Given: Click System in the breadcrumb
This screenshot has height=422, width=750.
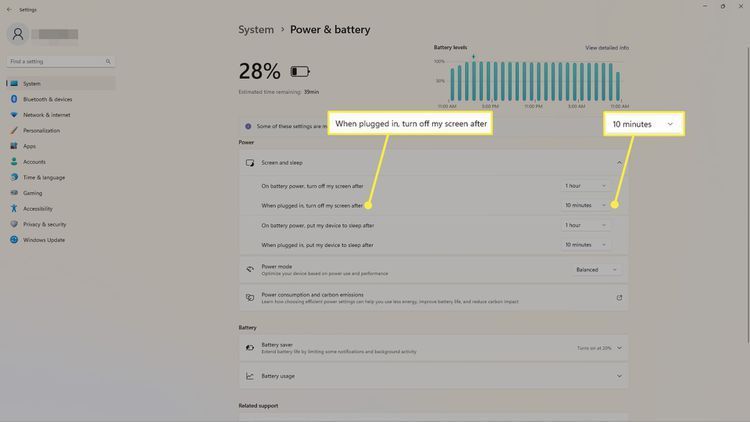Looking at the screenshot, I should 256,30.
